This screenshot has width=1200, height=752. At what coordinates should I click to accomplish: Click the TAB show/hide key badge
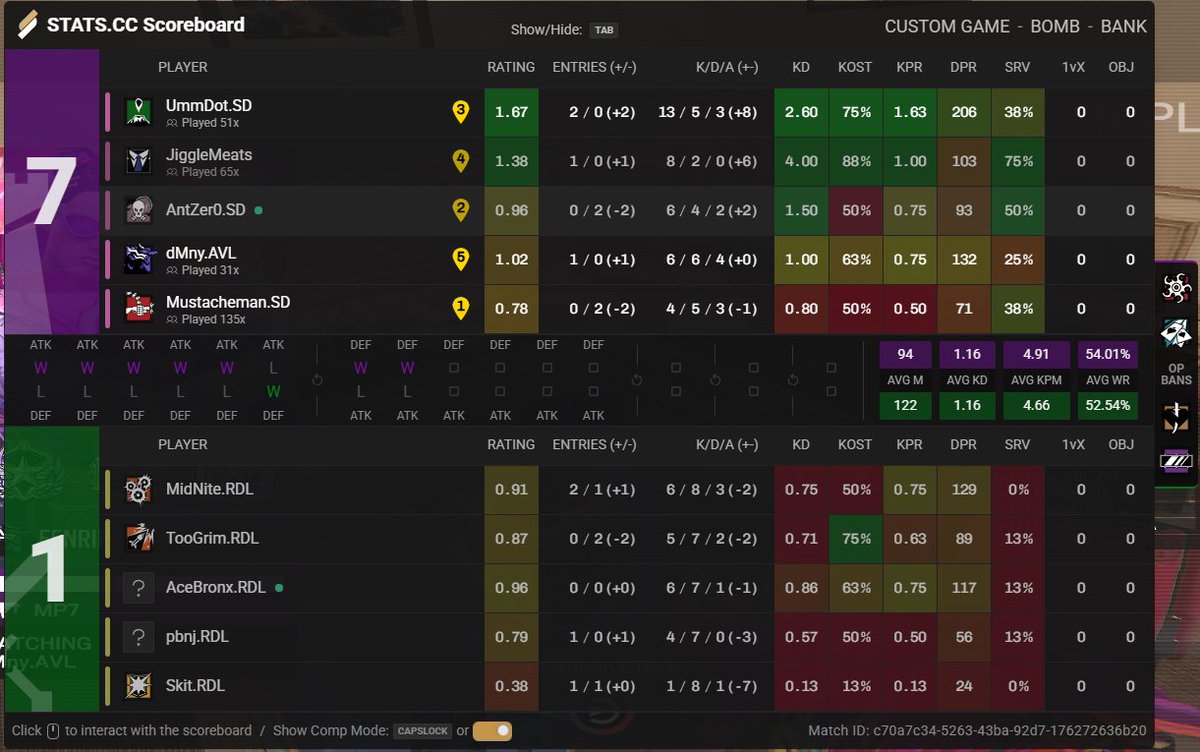pyautogui.click(x=603, y=30)
